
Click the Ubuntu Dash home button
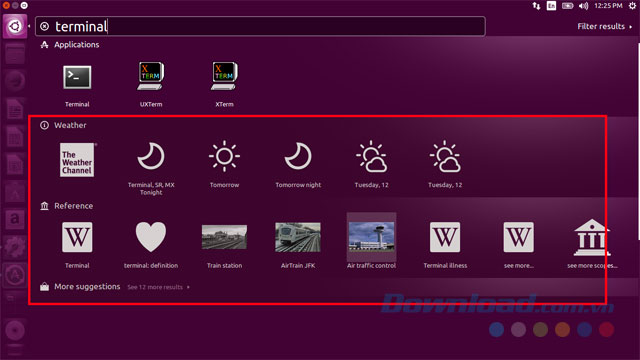point(15,27)
